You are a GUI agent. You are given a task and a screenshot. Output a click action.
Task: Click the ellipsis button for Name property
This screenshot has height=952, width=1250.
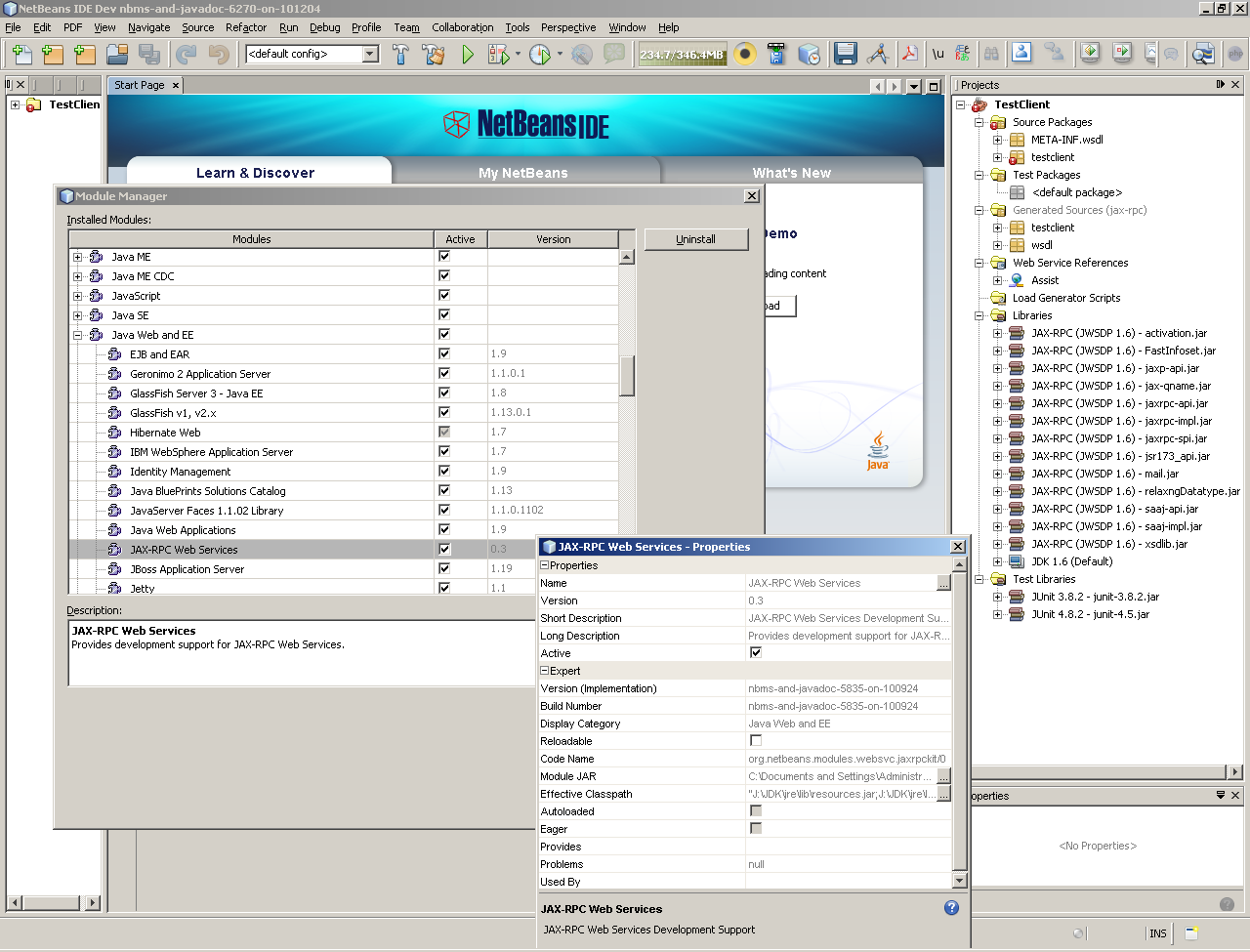click(x=943, y=583)
